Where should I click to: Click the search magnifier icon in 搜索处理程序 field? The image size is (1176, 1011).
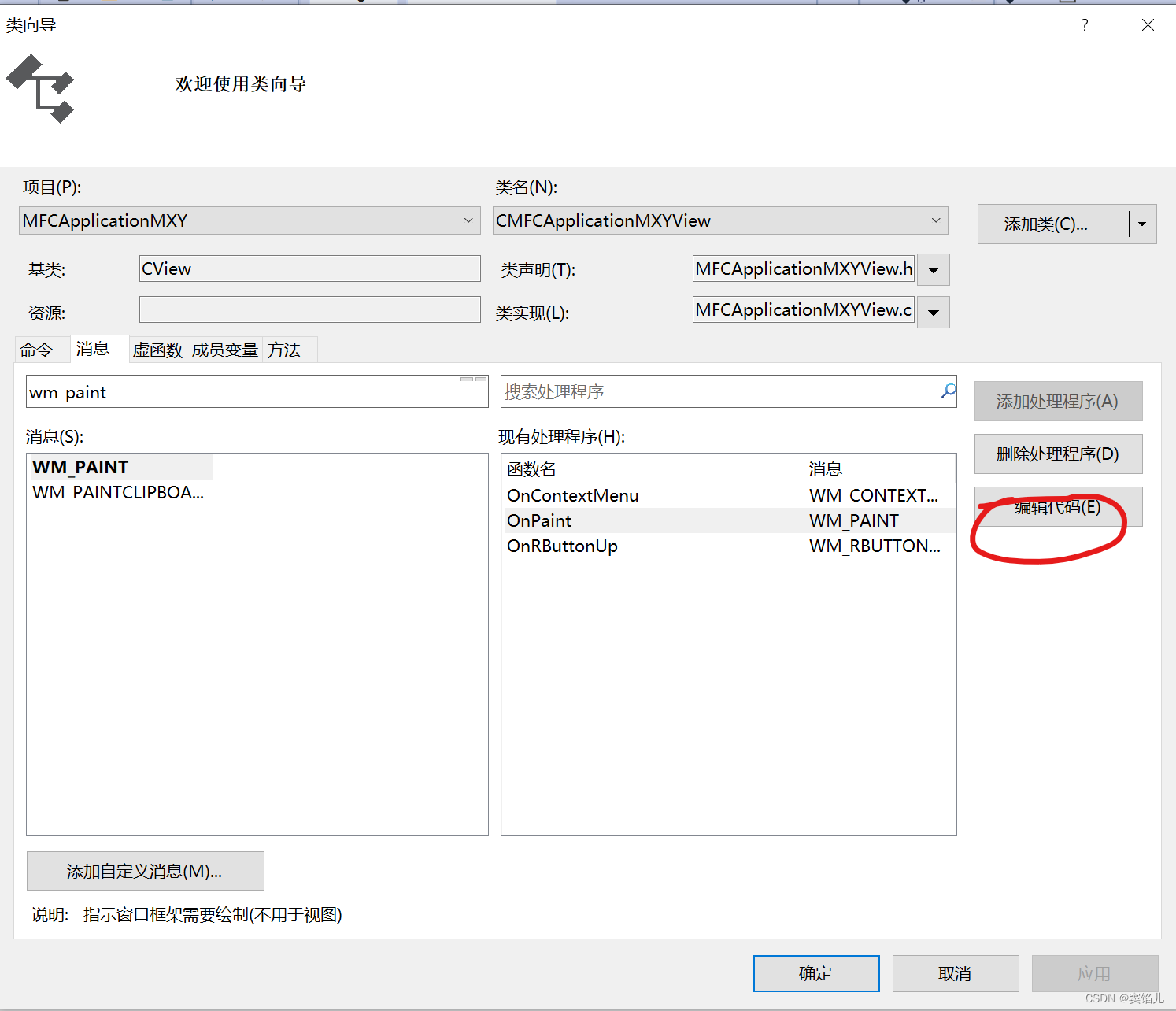946,391
